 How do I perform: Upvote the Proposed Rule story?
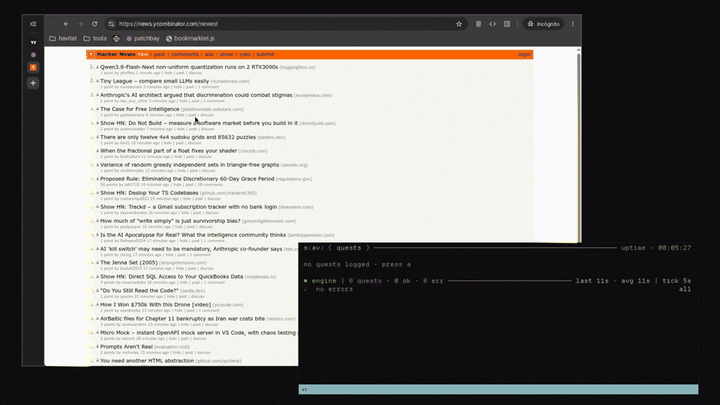97,179
